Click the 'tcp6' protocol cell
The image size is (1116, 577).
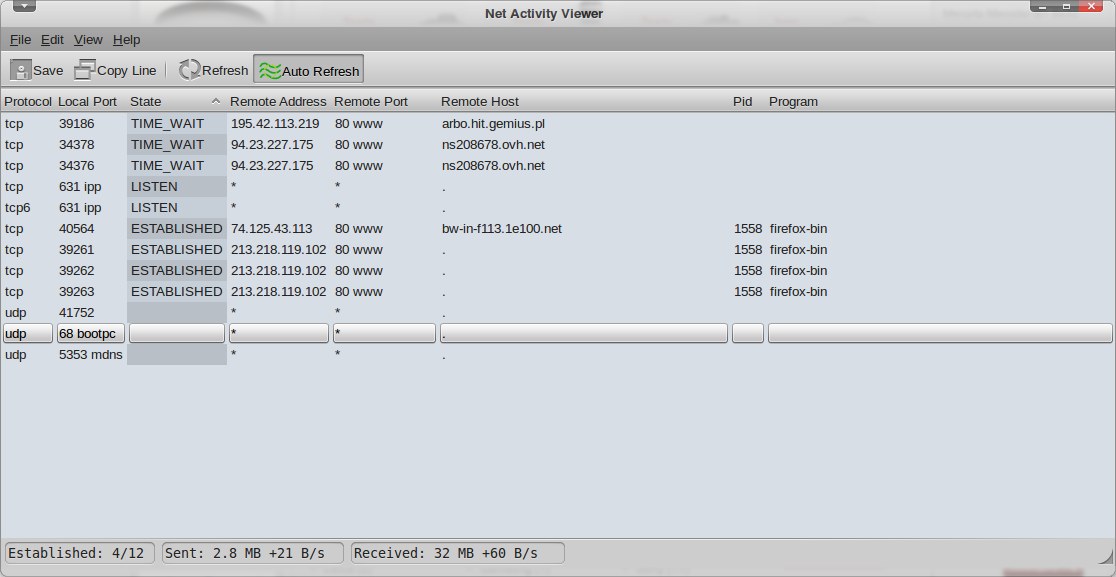click(x=18, y=208)
